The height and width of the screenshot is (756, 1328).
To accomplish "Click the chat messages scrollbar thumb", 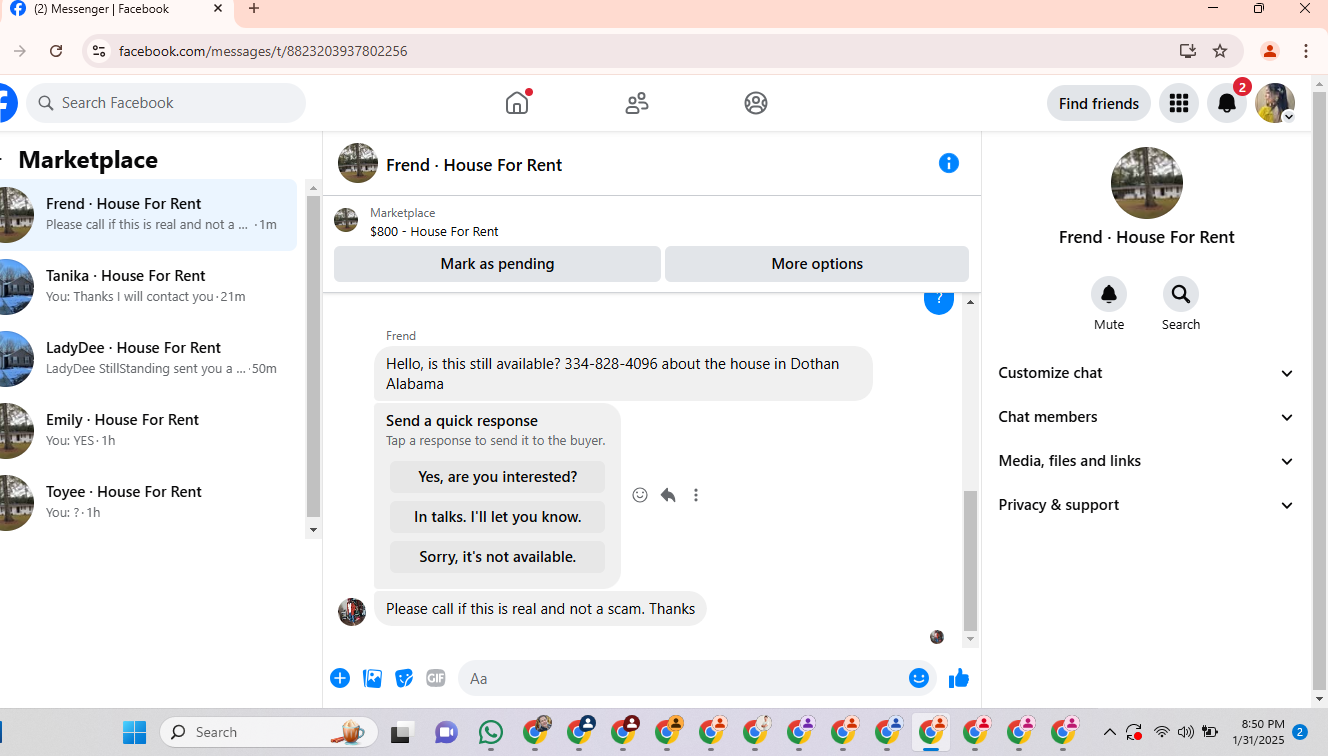I will click(x=970, y=560).
